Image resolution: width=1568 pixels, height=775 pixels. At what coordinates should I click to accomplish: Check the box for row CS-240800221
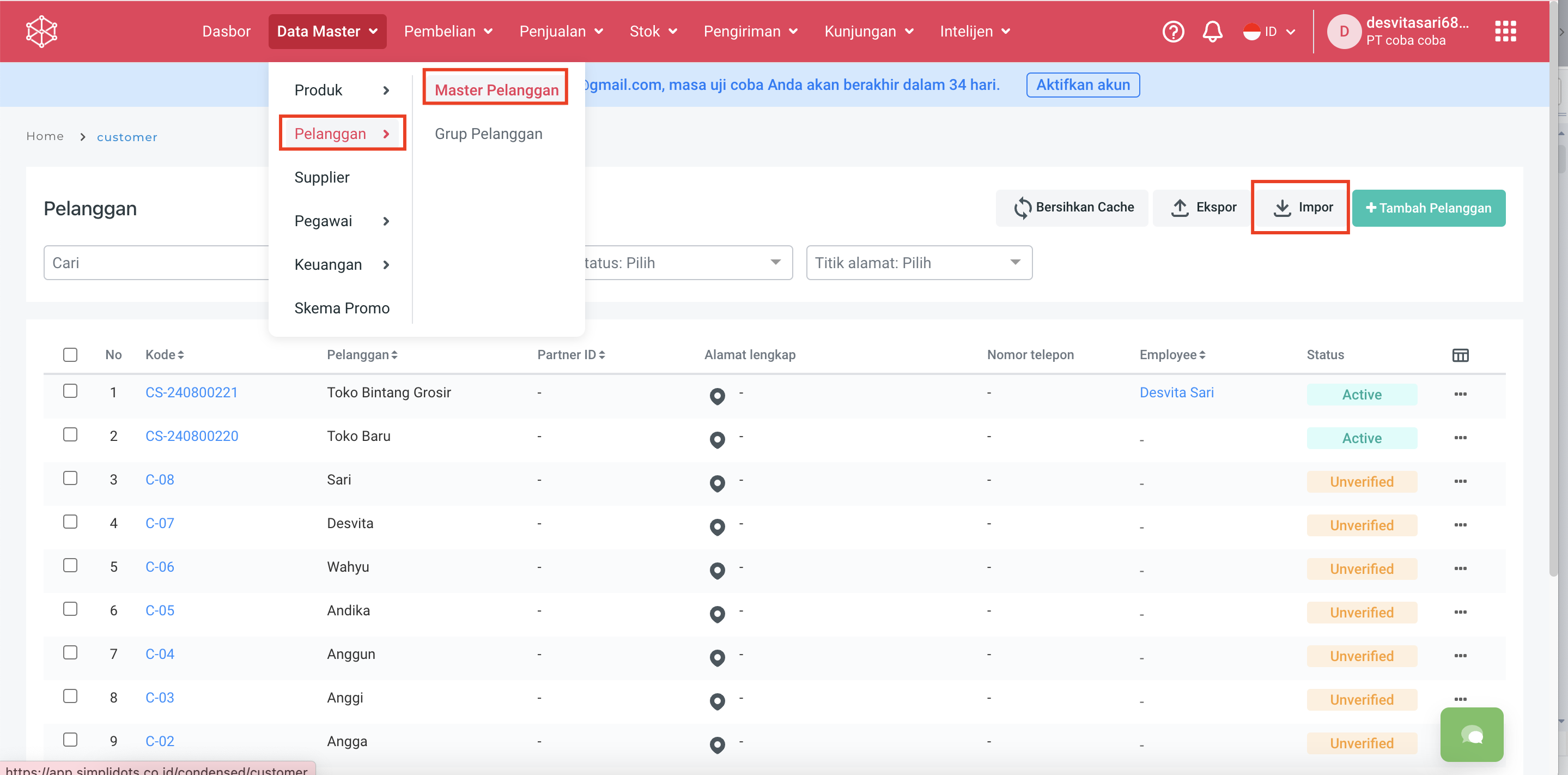[70, 391]
